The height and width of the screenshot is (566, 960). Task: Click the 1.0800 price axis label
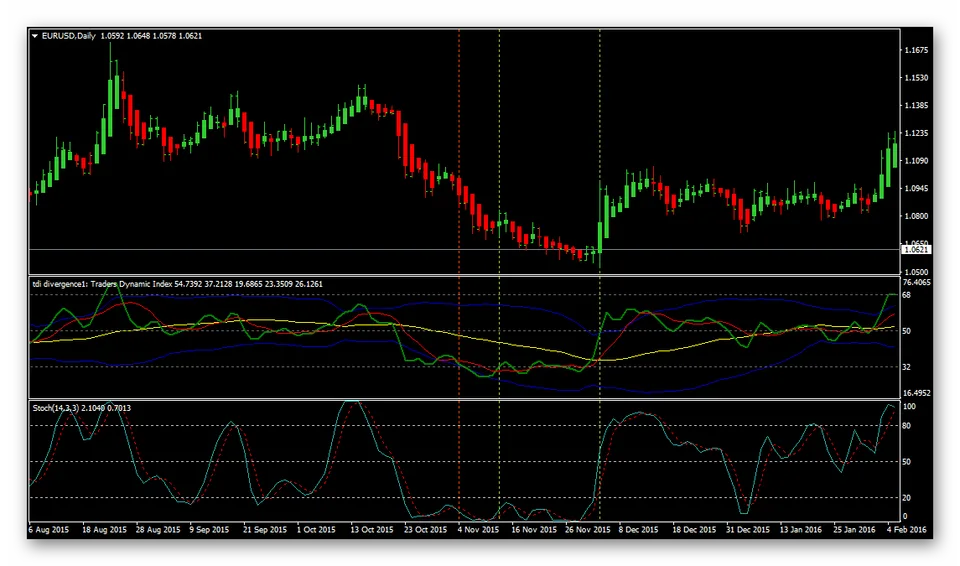pos(917,216)
